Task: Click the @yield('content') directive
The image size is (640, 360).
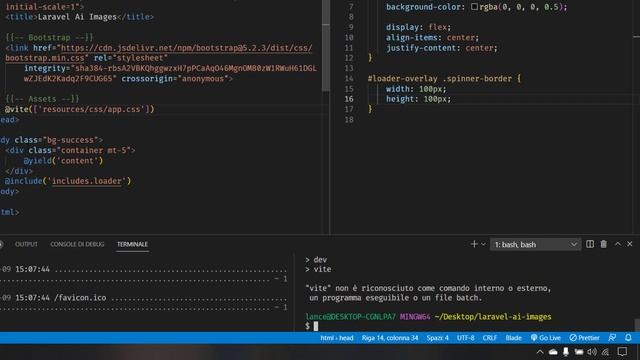Action: coord(63,161)
